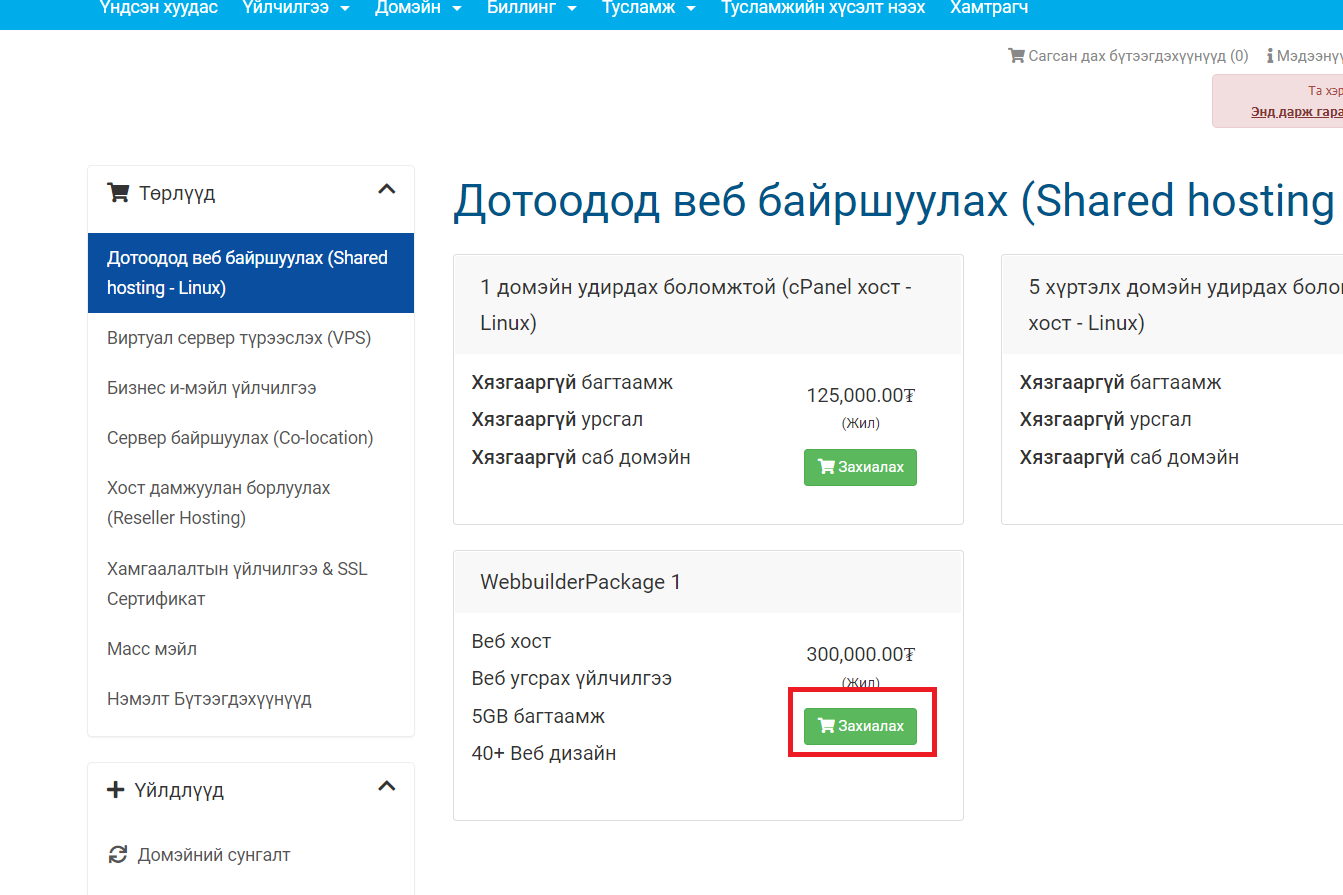Select Дотоодод веб байршуулах (Shared hosting - Linux) category
This screenshot has width=1343, height=895.
click(x=251, y=273)
